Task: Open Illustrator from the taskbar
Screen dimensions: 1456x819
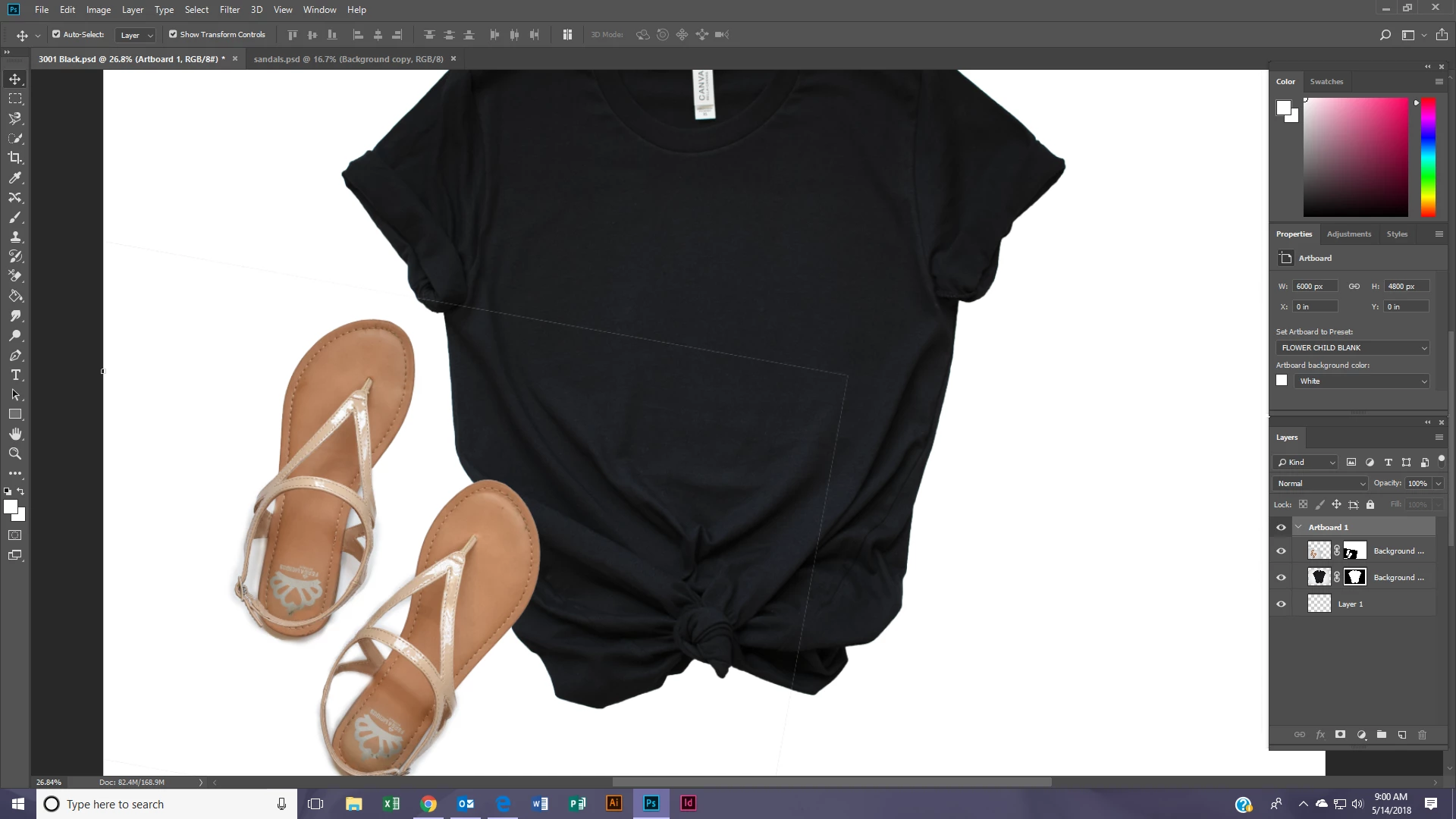Action: (613, 803)
